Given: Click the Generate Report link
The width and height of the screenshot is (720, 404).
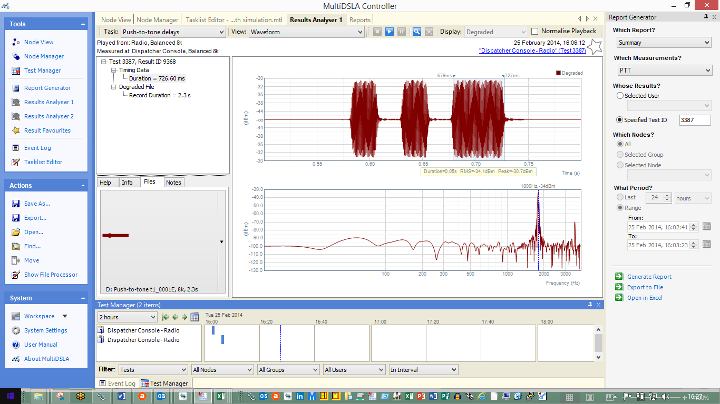Looking at the screenshot, I should (648, 275).
